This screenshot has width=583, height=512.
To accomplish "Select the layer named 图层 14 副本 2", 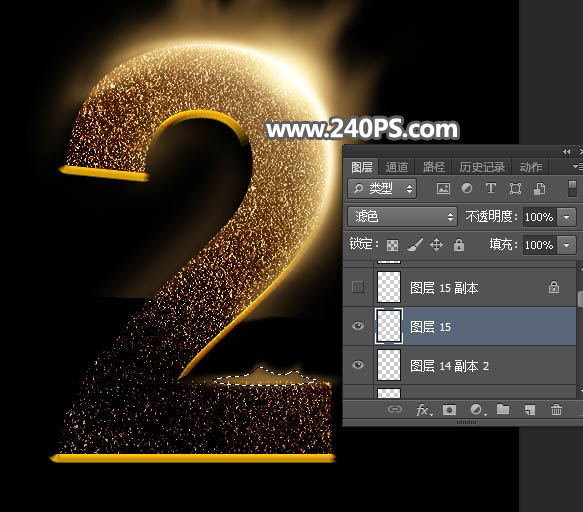I will (450, 366).
